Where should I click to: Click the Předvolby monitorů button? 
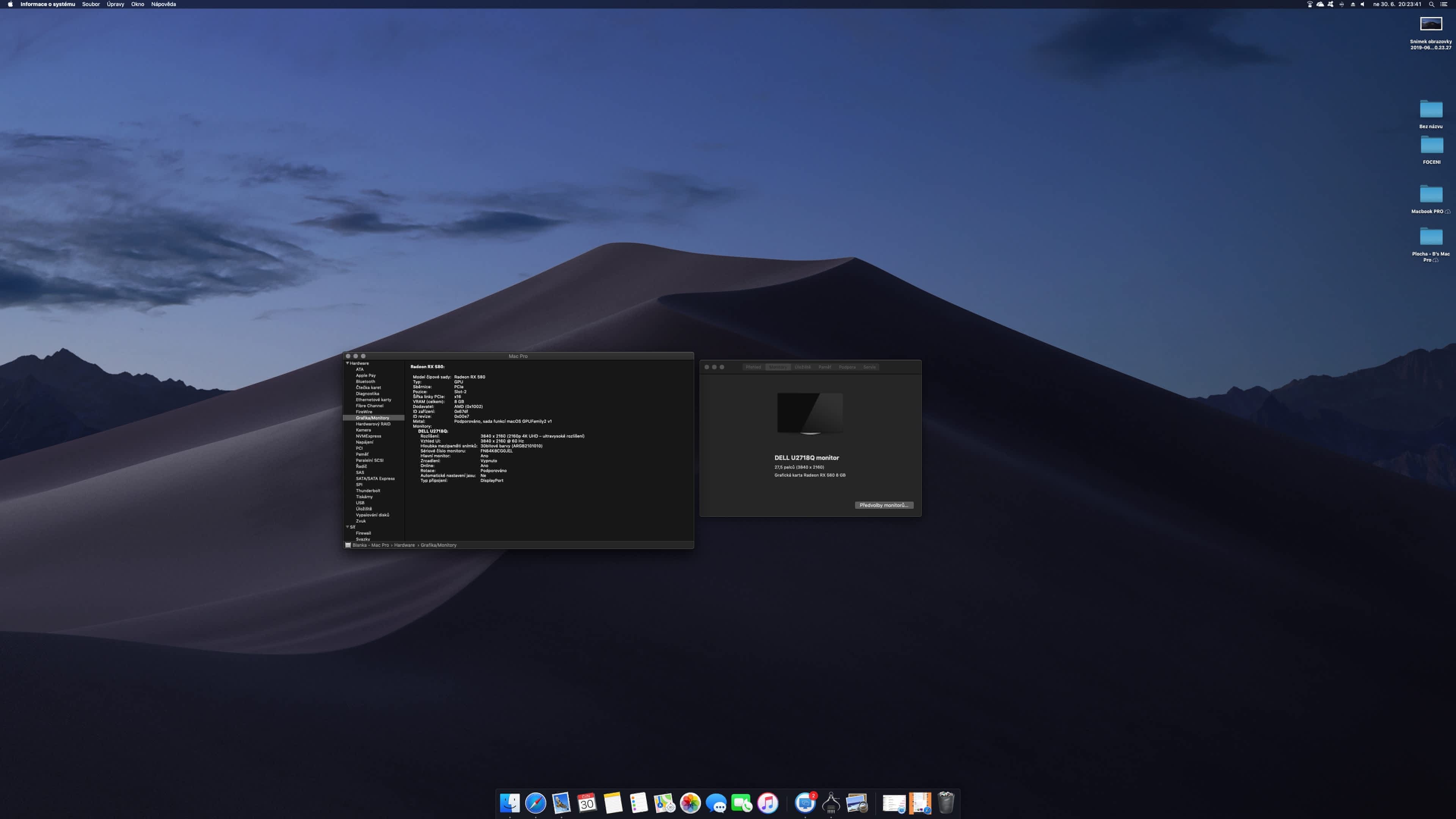(x=883, y=505)
